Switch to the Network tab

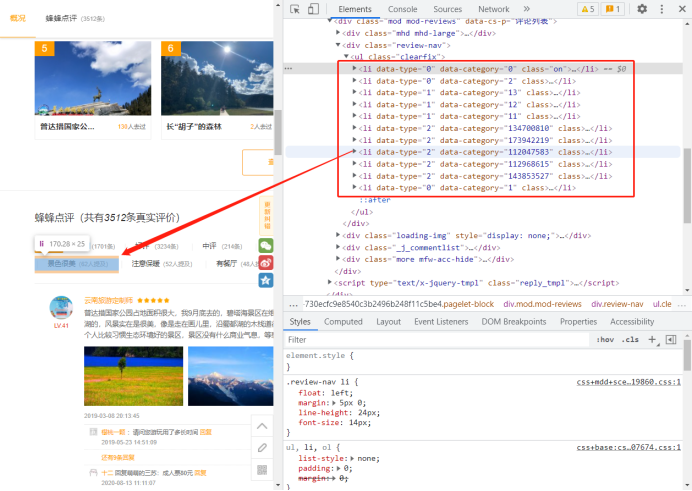coord(493,9)
